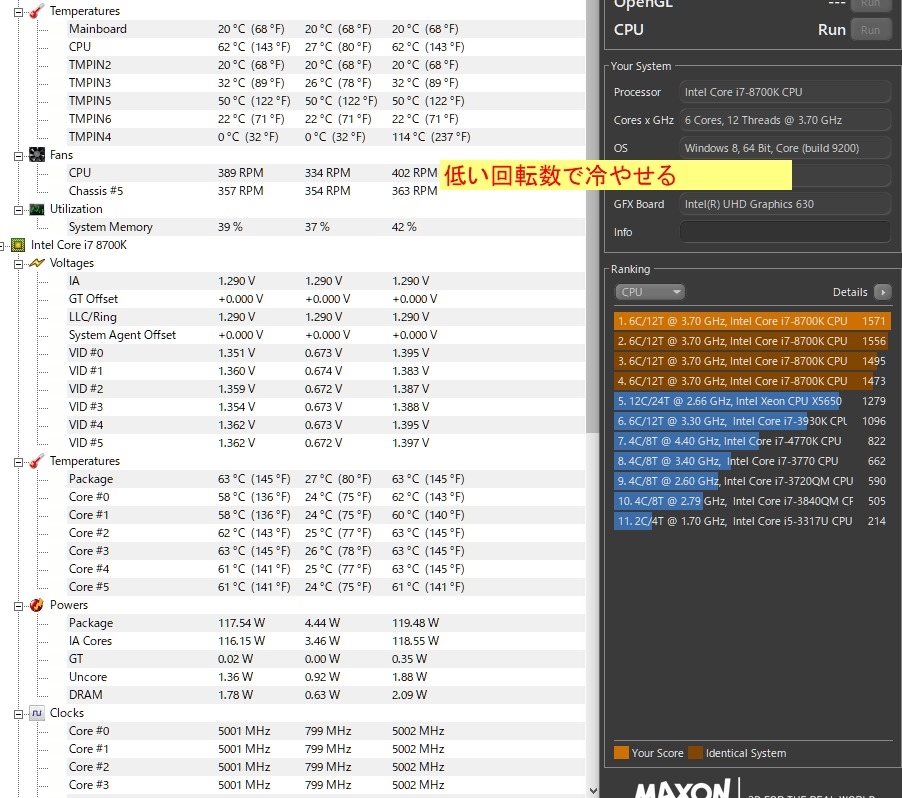Click the thermometer icon of top Temperatures node

tap(37, 11)
